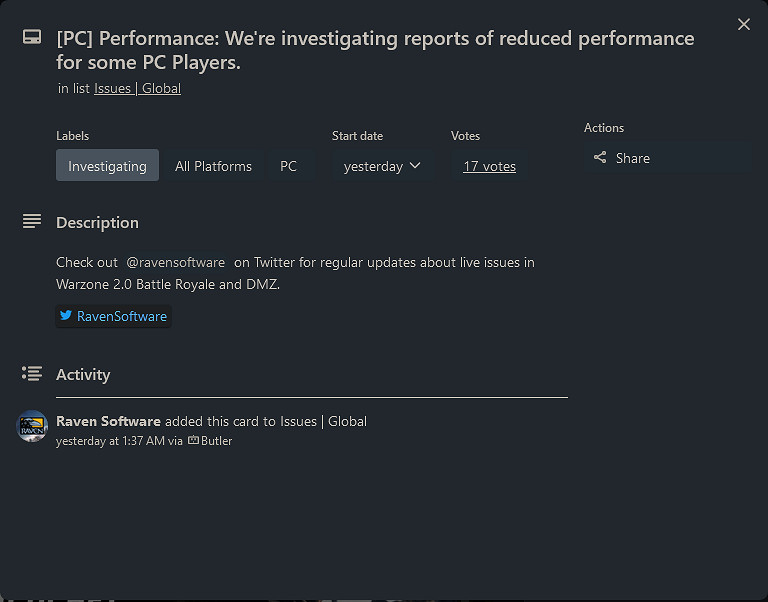Open the 17 votes link
The image size is (768, 602).
coord(489,166)
